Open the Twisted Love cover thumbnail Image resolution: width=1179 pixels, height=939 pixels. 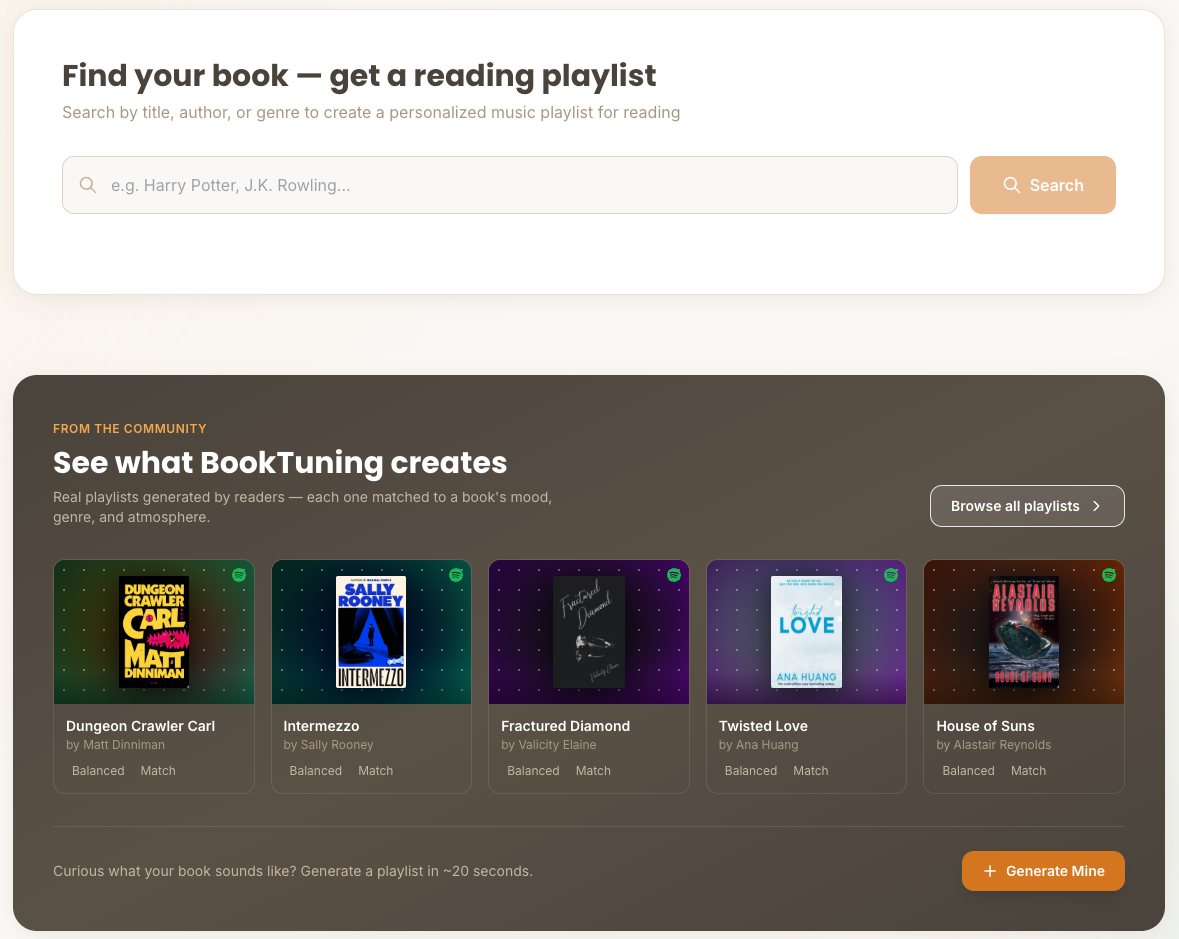(806, 631)
